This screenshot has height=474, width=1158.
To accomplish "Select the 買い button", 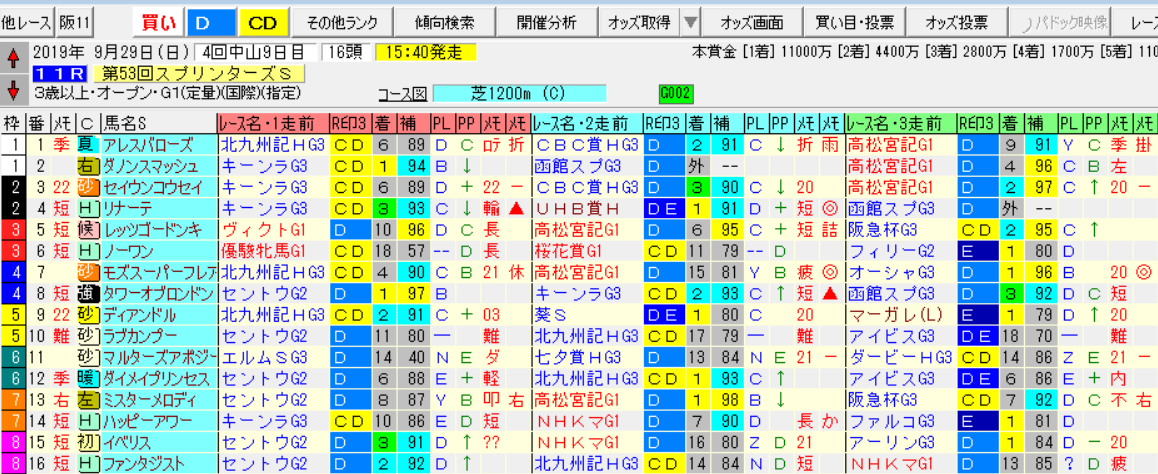I will click(x=159, y=23).
